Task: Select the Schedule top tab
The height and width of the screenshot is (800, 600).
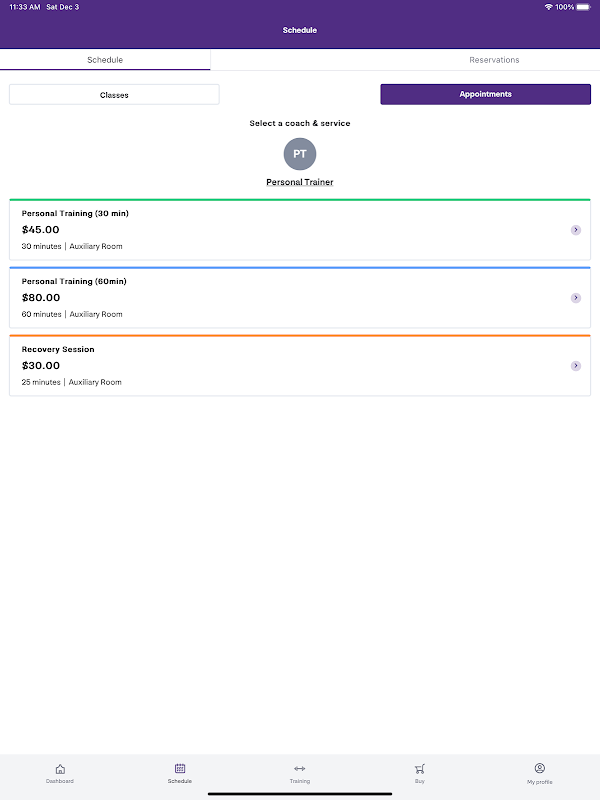Action: click(x=105, y=60)
